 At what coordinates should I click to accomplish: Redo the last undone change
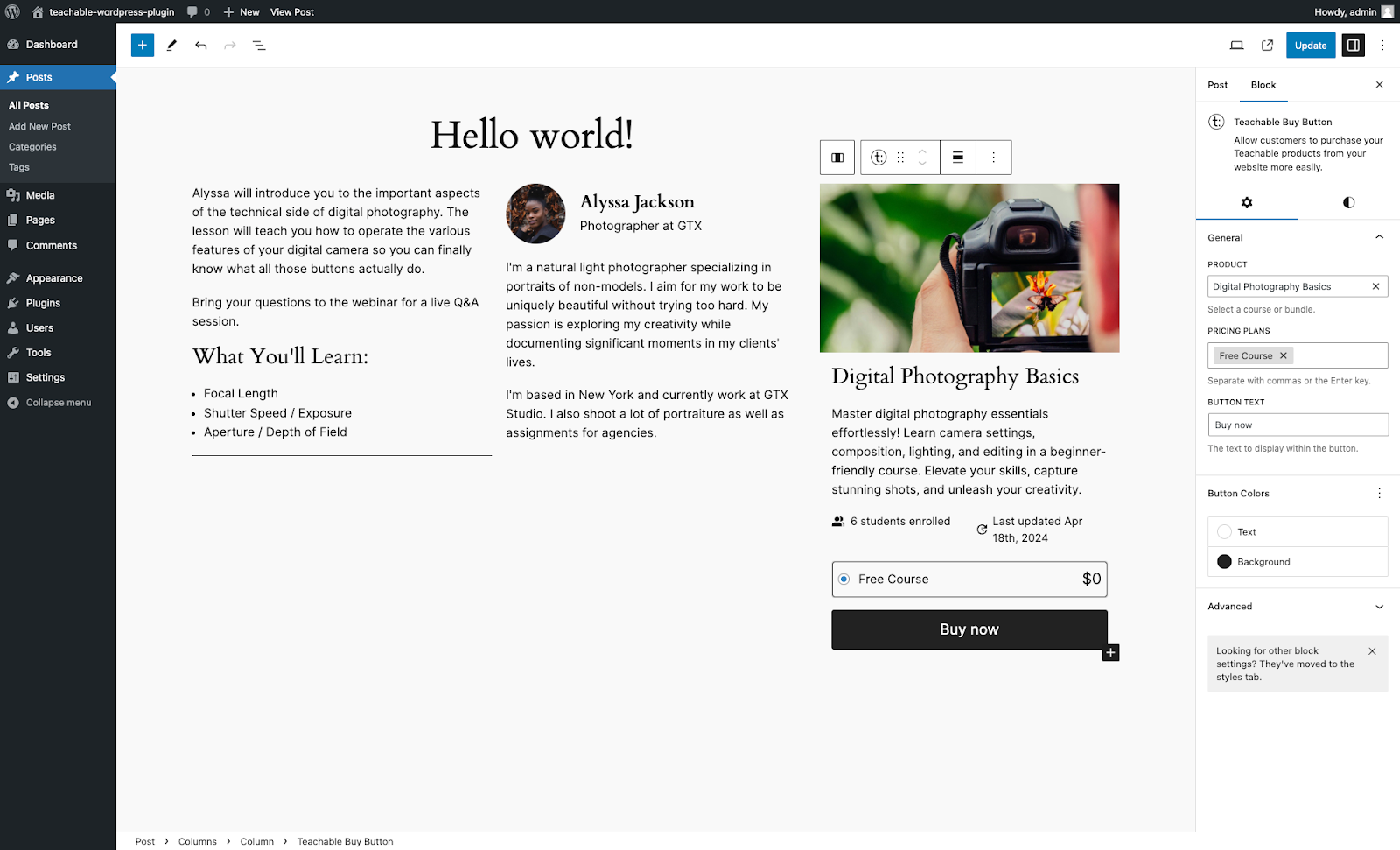tap(230, 46)
